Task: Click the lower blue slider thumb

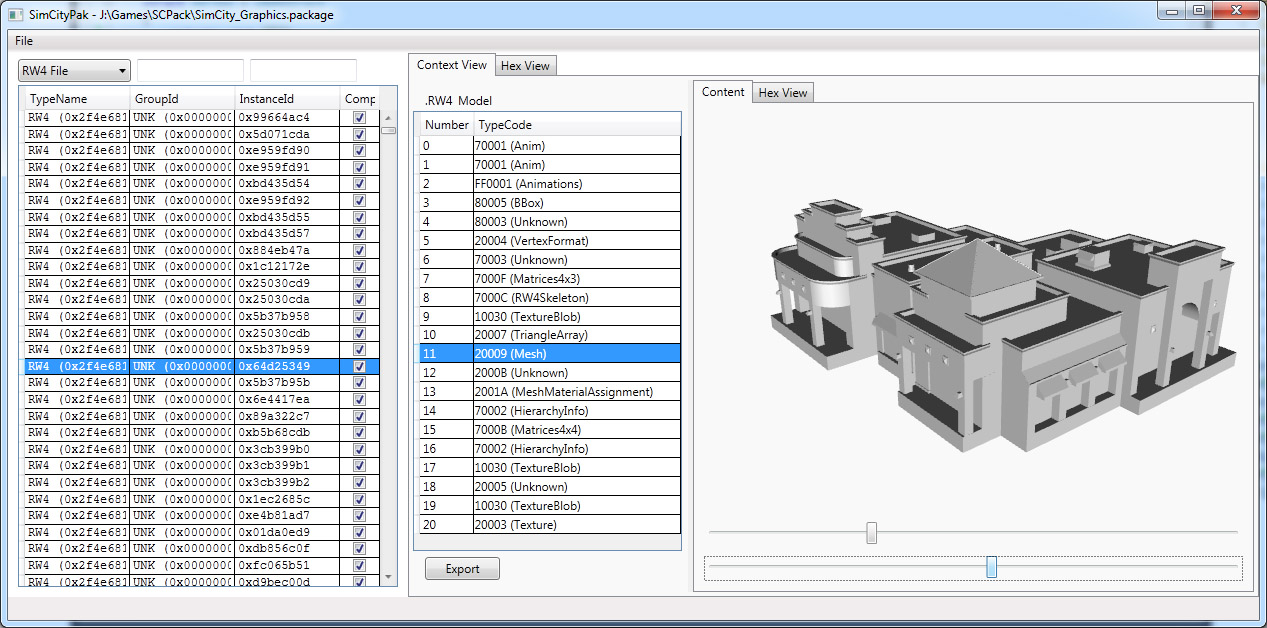Action: (x=991, y=567)
